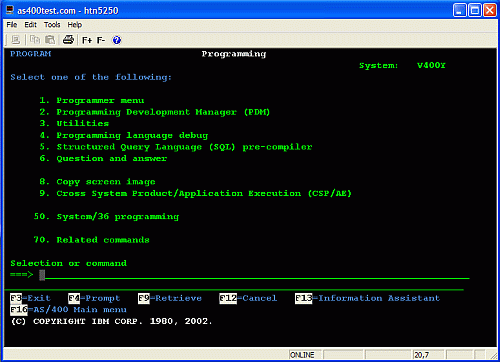500x362 pixels.
Task: Increase font size with F+ button
Action: (x=87, y=40)
